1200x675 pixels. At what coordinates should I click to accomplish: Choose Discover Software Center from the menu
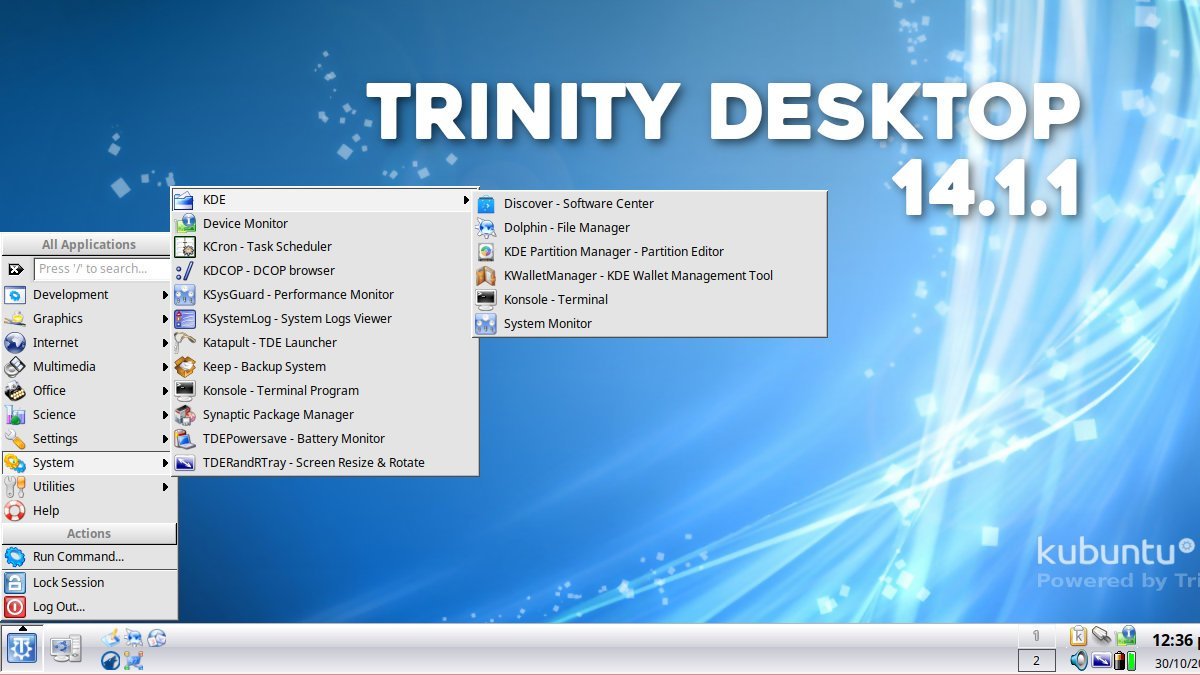579,203
